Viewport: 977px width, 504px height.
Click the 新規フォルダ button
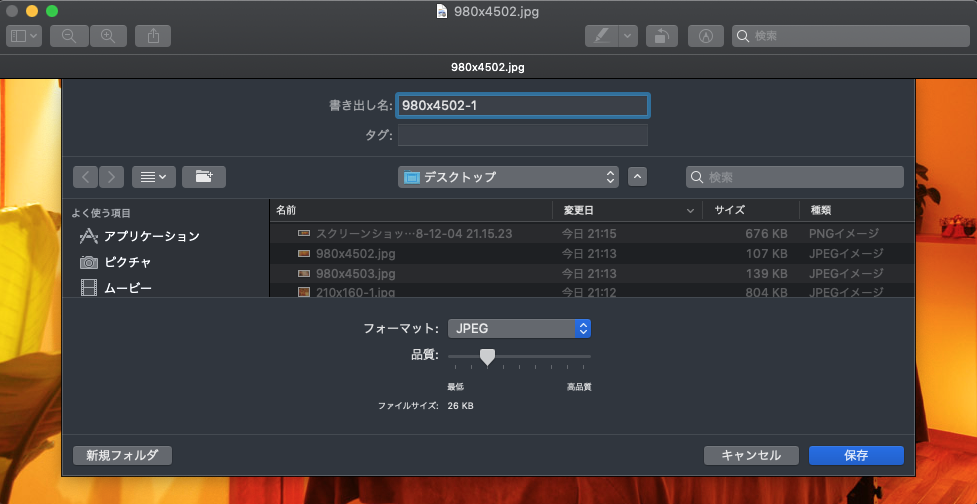point(122,455)
